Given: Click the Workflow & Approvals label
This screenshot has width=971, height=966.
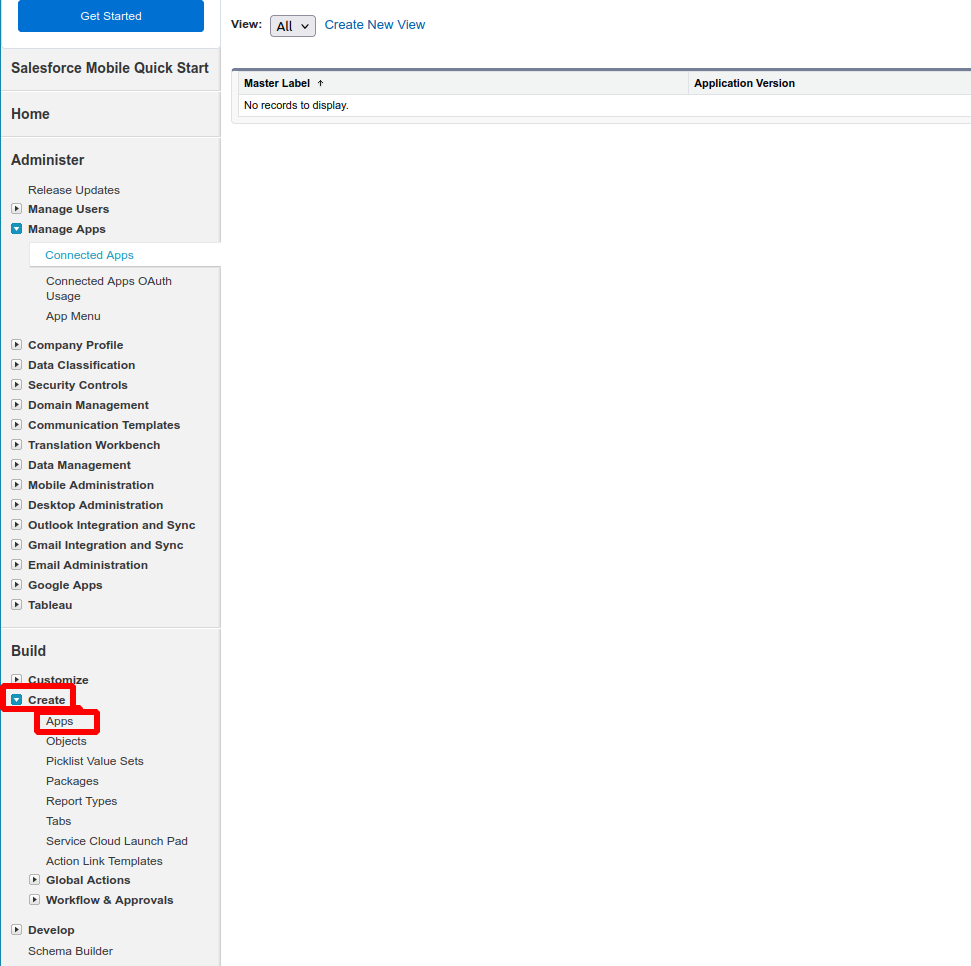Looking at the screenshot, I should (110, 900).
